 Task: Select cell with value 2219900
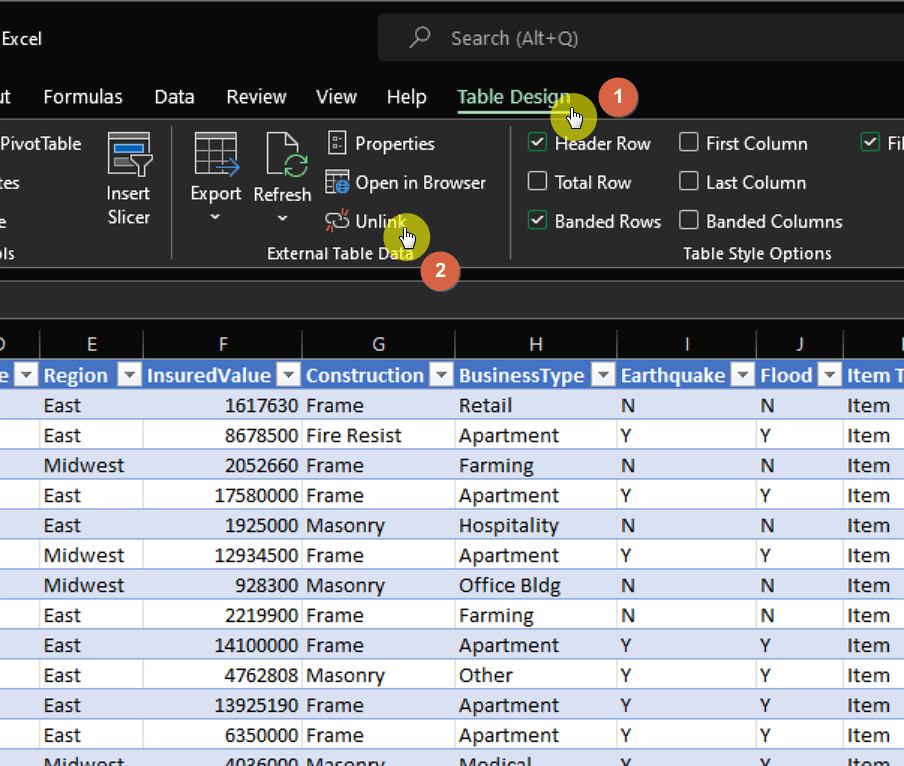[223, 616]
